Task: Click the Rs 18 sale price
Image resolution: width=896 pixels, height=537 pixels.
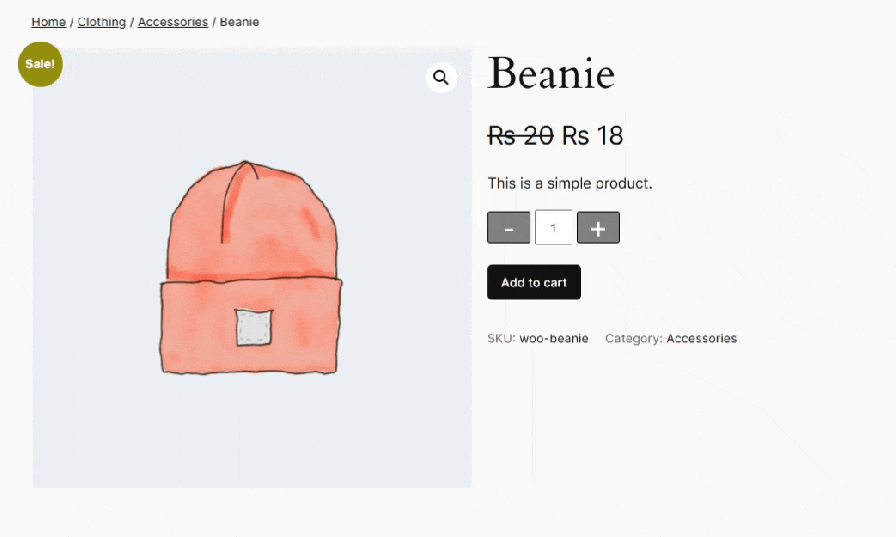Action: click(x=592, y=135)
